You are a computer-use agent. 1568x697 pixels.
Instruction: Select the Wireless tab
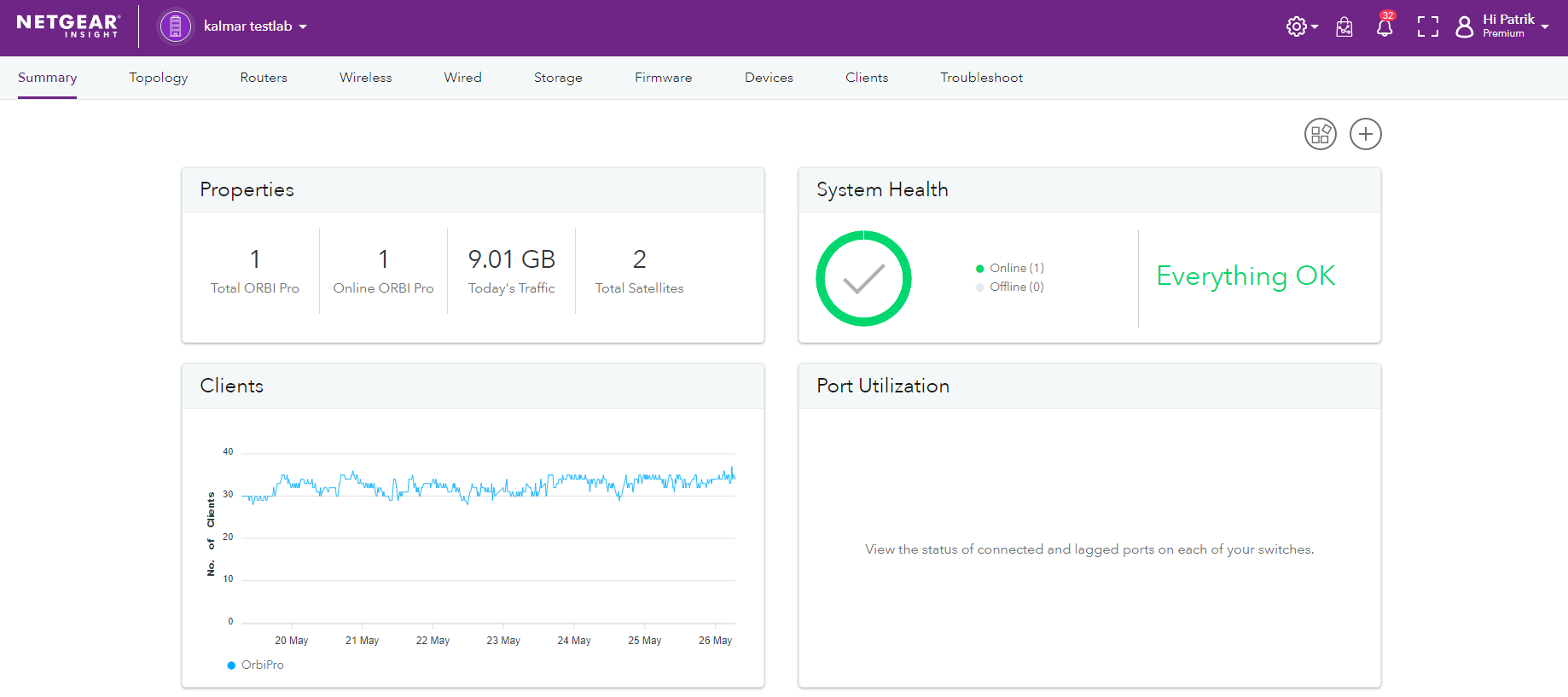point(365,78)
